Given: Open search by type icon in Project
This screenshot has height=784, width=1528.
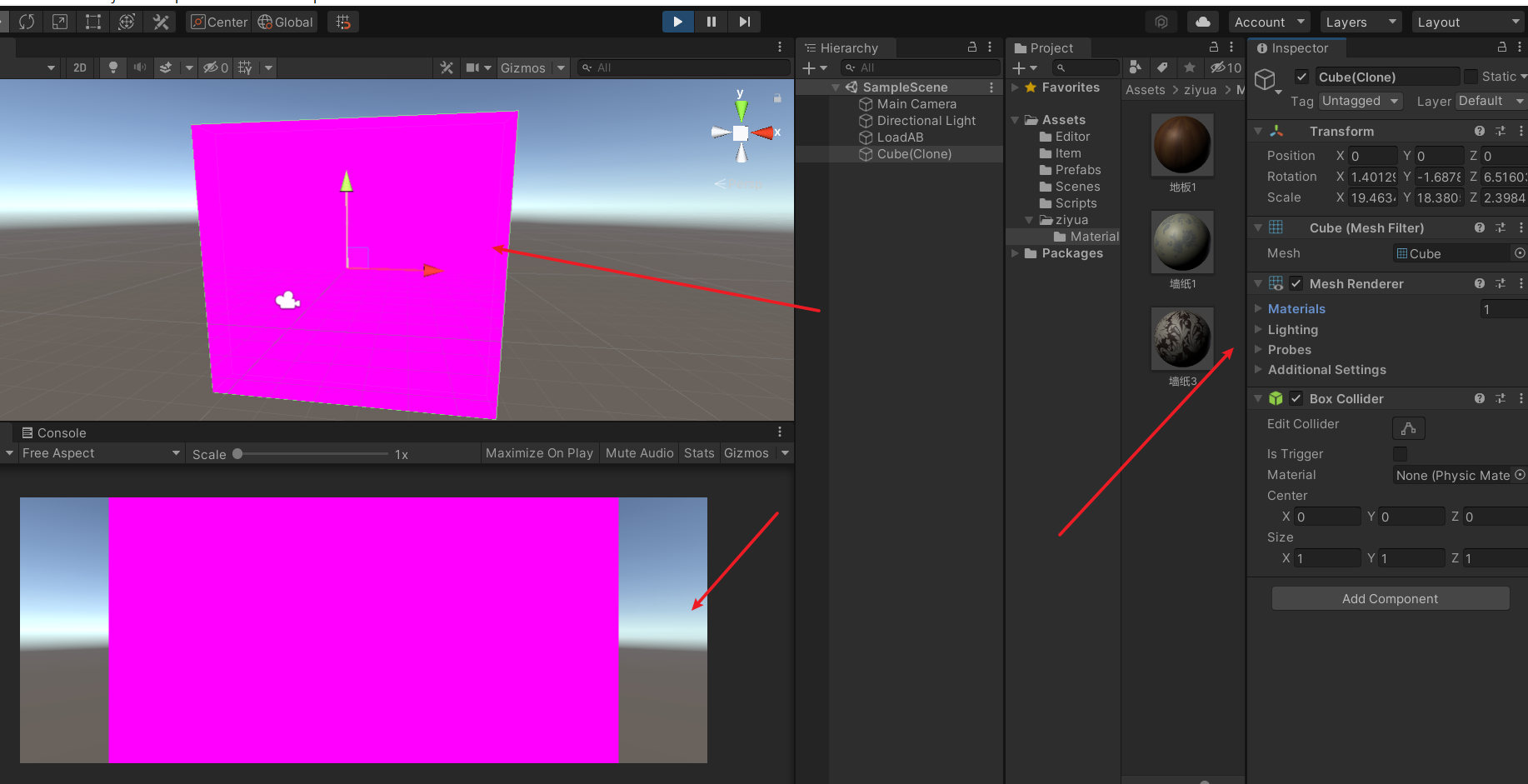Looking at the screenshot, I should 1135,67.
